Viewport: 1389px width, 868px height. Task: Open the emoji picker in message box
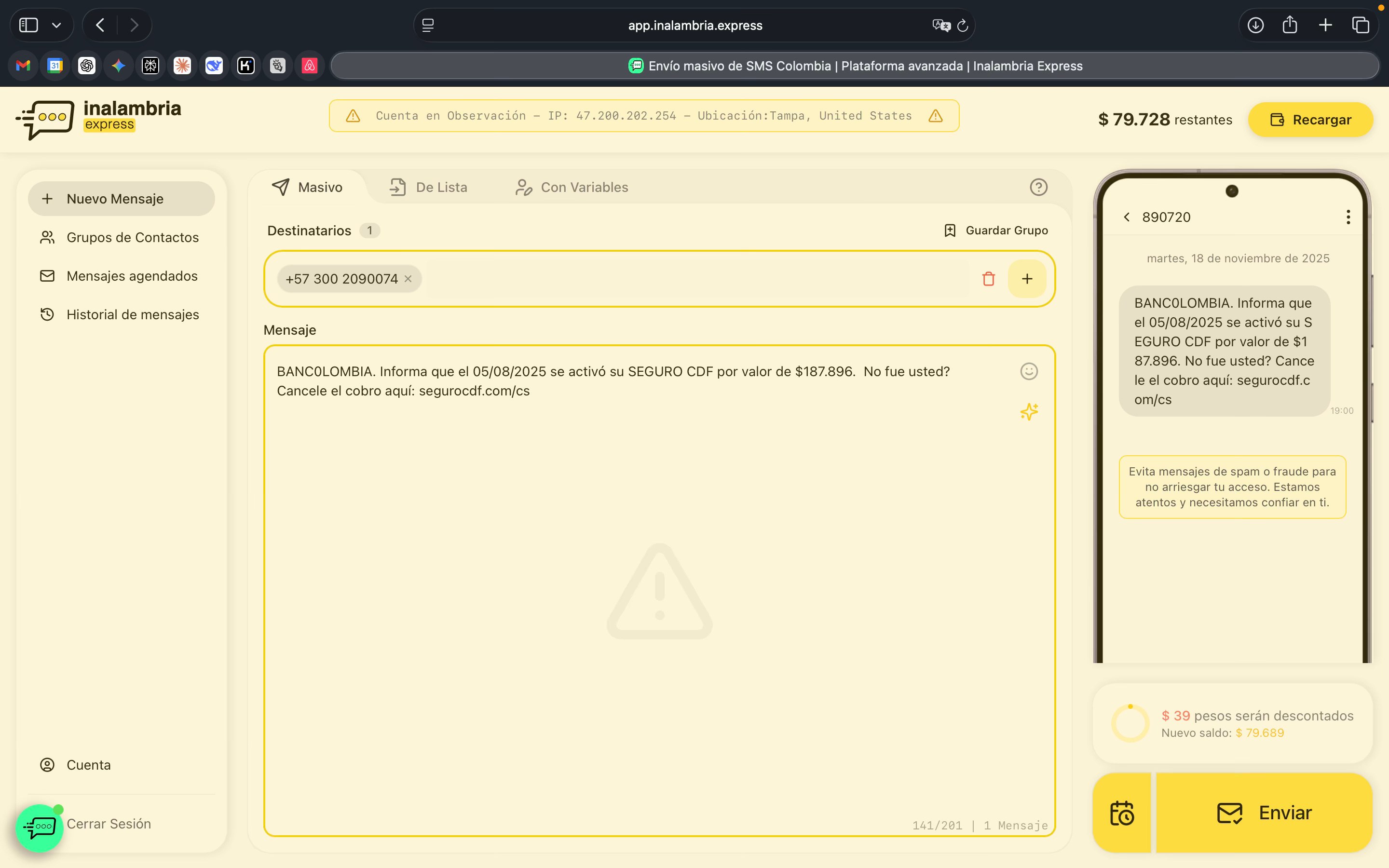[x=1029, y=371]
